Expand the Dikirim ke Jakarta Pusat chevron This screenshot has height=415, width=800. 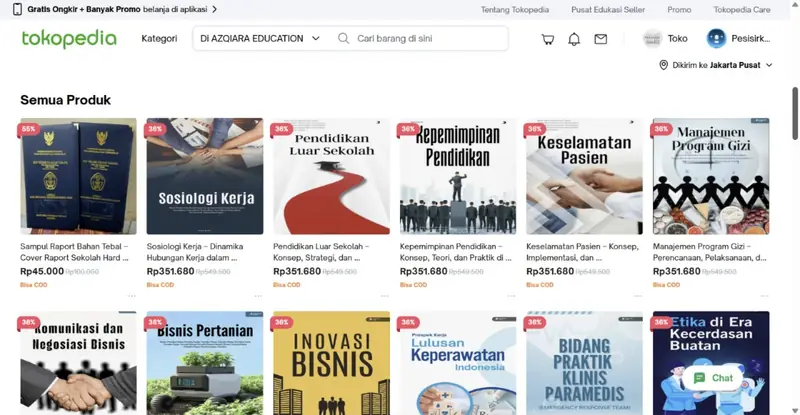pos(769,65)
